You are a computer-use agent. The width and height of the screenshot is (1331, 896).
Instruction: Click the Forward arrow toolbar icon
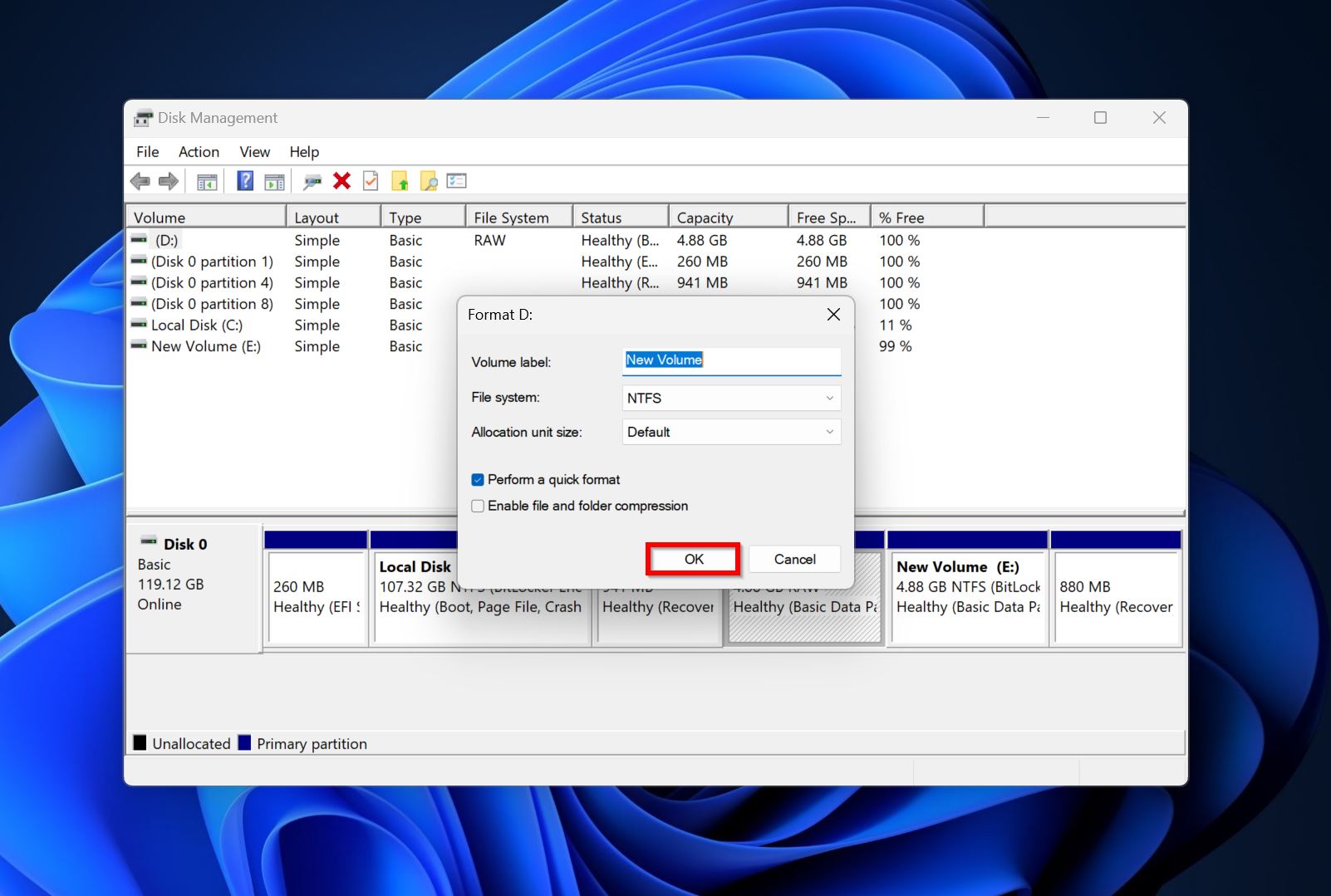[x=169, y=181]
